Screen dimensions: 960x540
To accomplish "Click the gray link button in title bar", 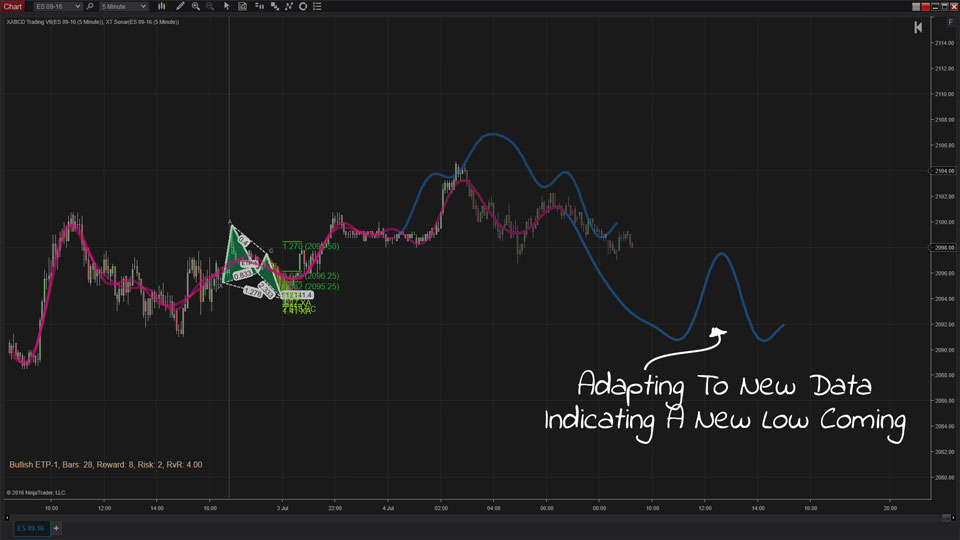I will 916,7.
